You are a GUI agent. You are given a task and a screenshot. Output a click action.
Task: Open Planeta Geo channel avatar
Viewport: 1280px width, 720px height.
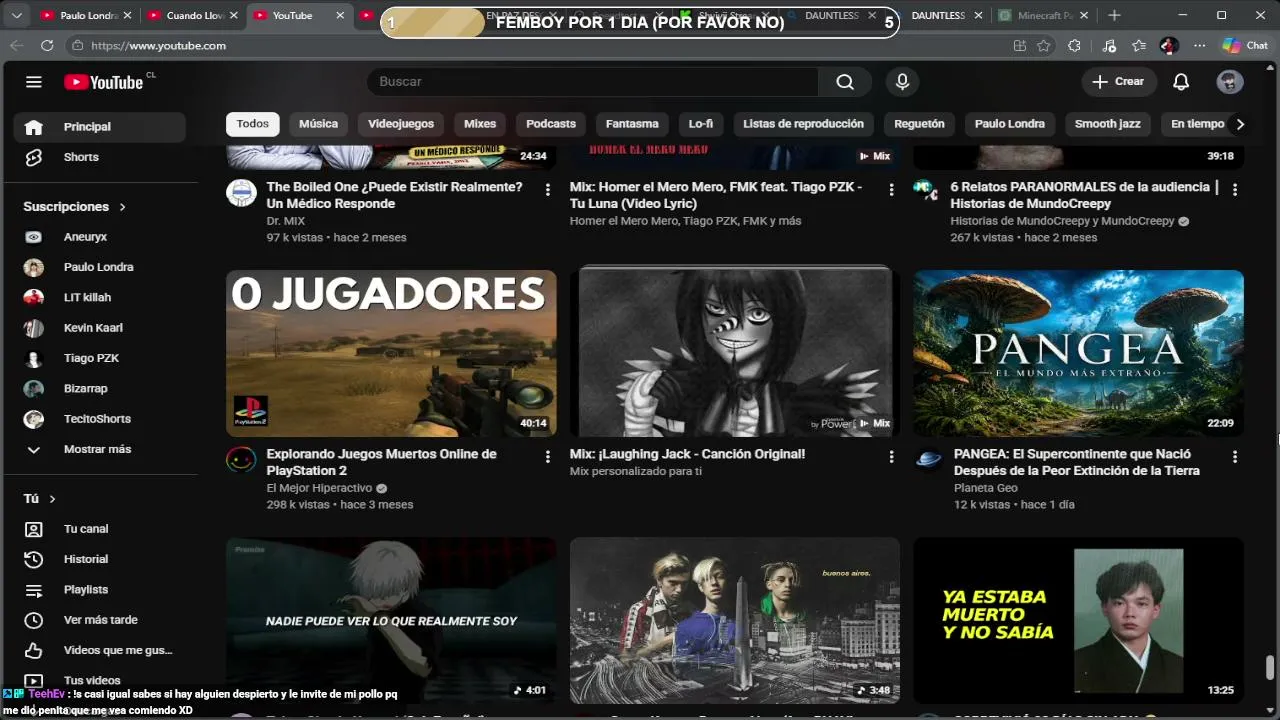point(929,459)
